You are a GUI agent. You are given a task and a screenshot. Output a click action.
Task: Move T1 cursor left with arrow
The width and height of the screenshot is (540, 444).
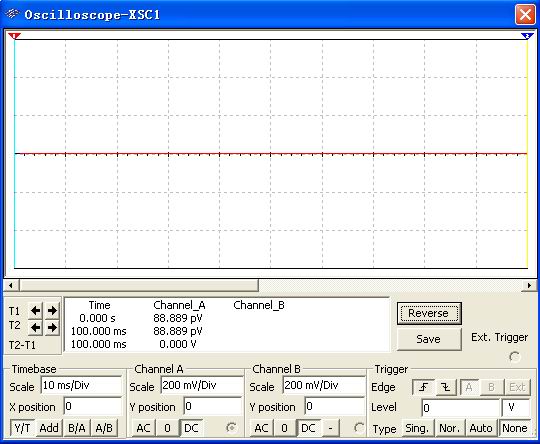(x=35, y=311)
